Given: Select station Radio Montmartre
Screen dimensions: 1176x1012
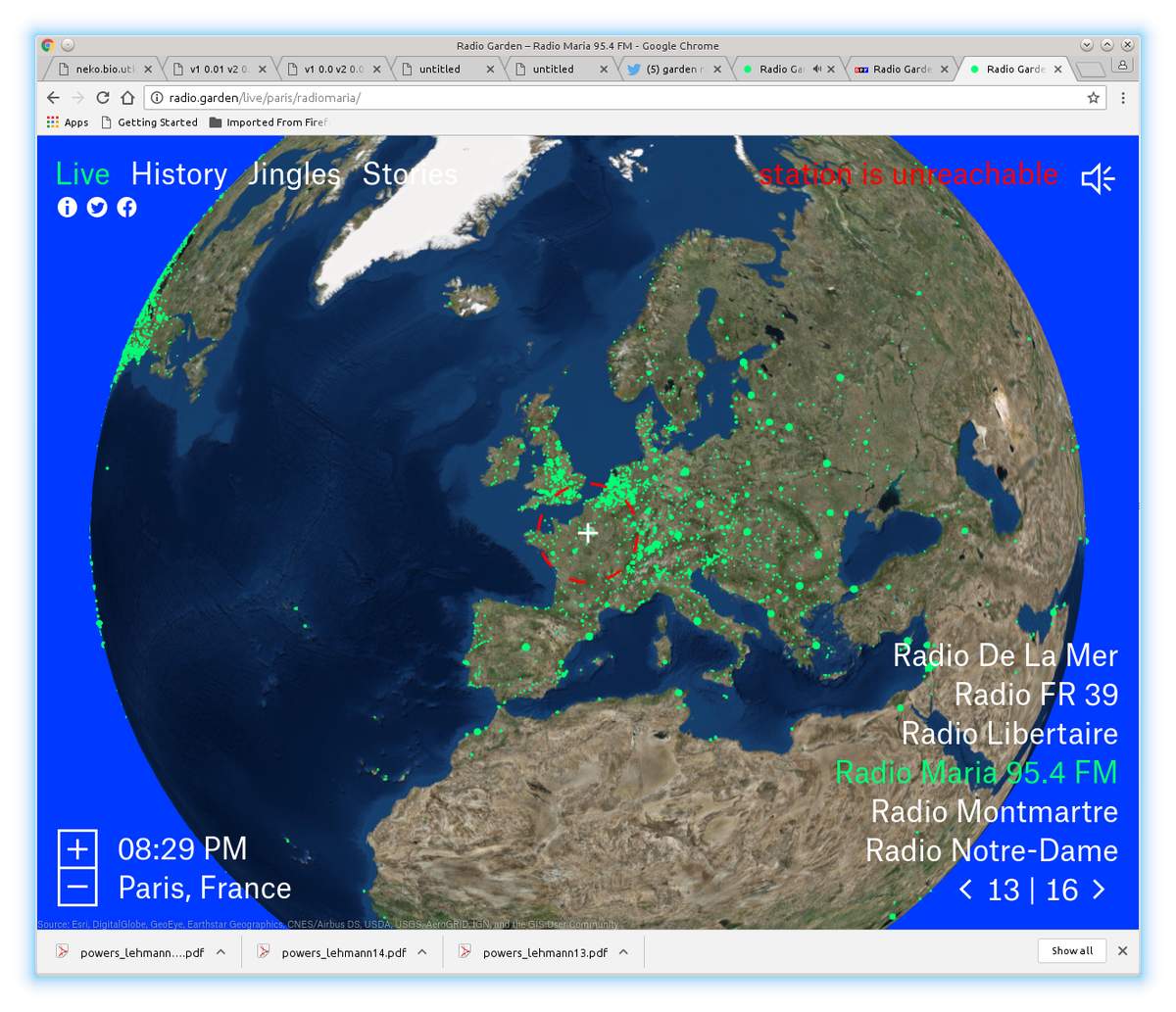Looking at the screenshot, I should point(995,812).
